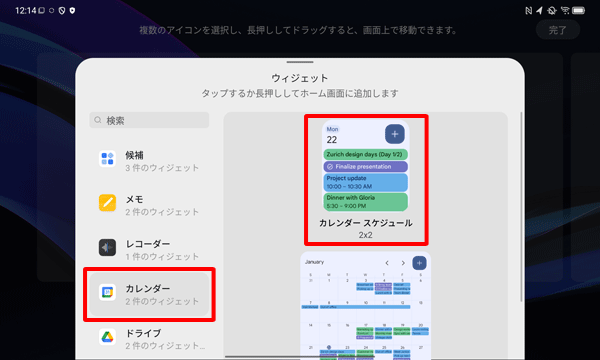600x360 pixels.
Task: Tap 1 件のウィジェット under レコーダー
Action: 162,257
